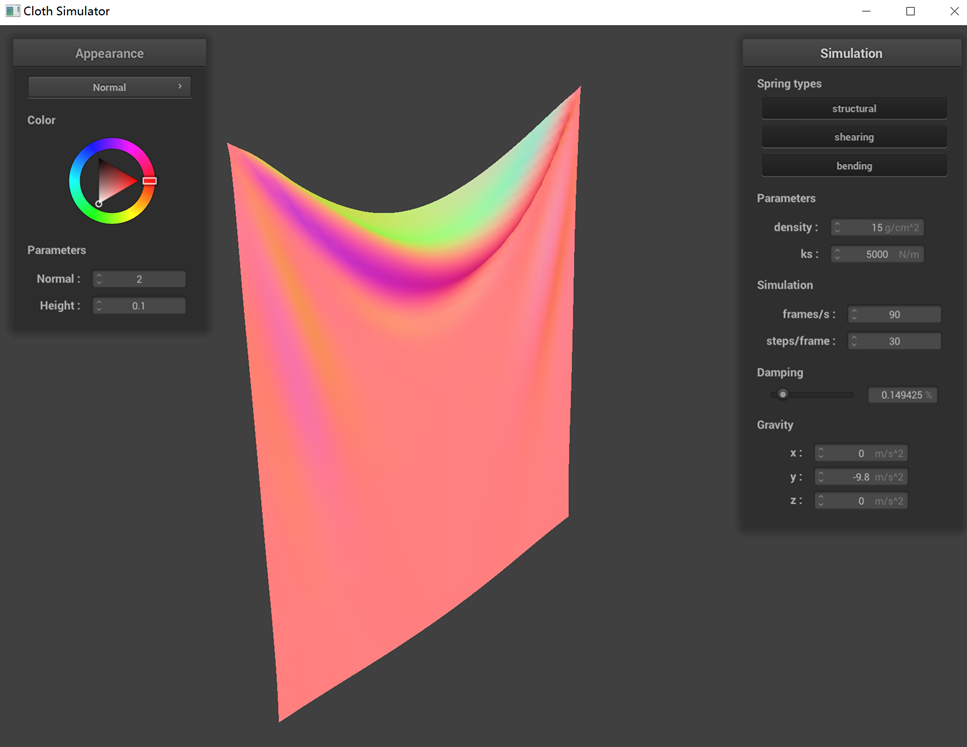This screenshot has width=967, height=747.
Task: Click the Damping slider handle
Action: 783,395
